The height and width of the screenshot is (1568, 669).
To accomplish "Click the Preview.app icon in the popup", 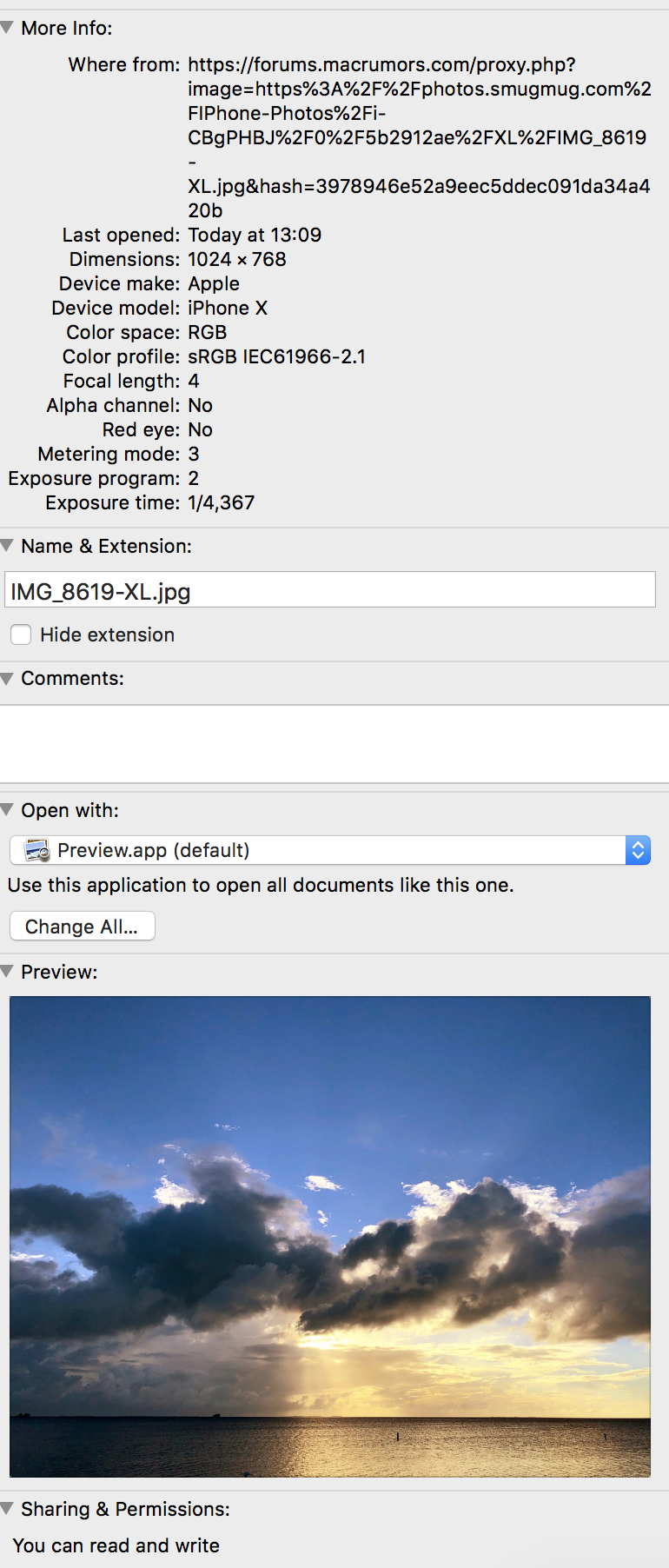I will 37,850.
